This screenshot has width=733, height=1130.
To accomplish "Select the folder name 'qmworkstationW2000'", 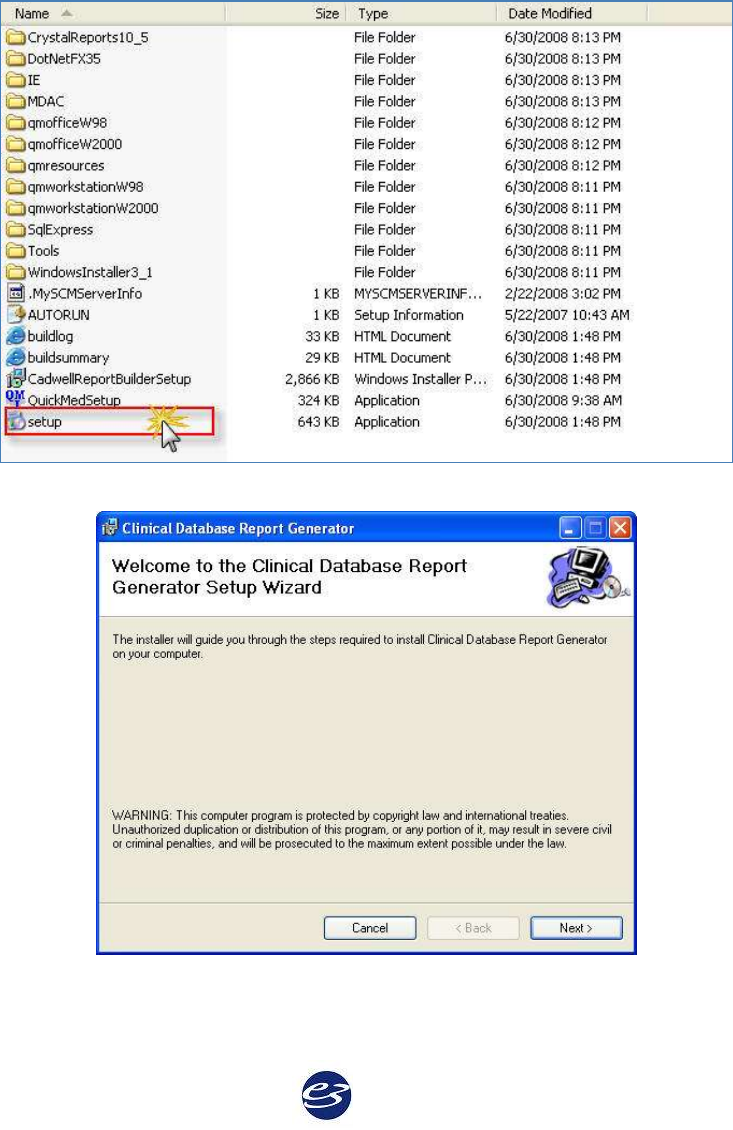I will (93, 208).
